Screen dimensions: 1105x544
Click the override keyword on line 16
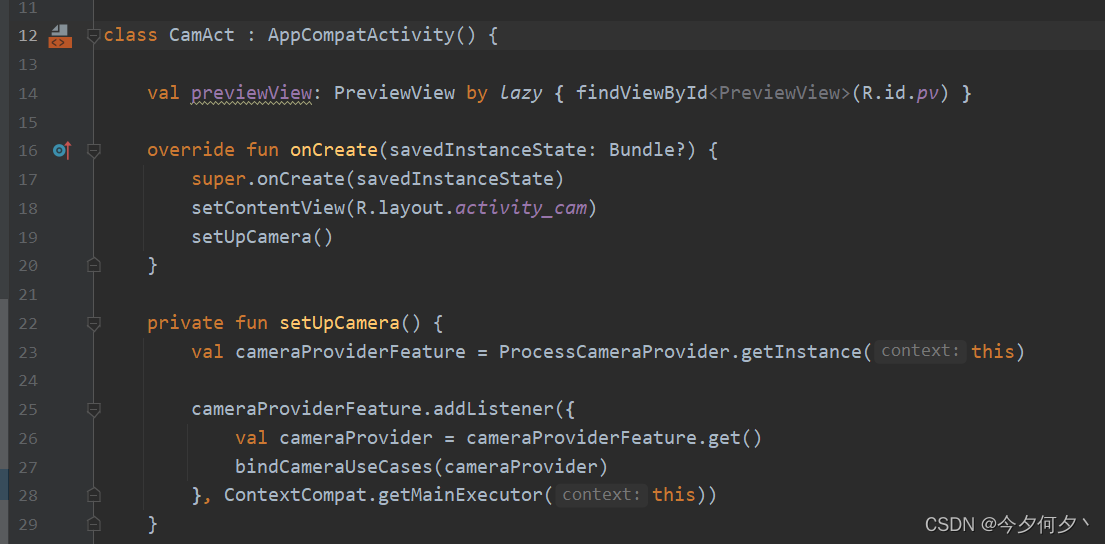tap(191, 150)
